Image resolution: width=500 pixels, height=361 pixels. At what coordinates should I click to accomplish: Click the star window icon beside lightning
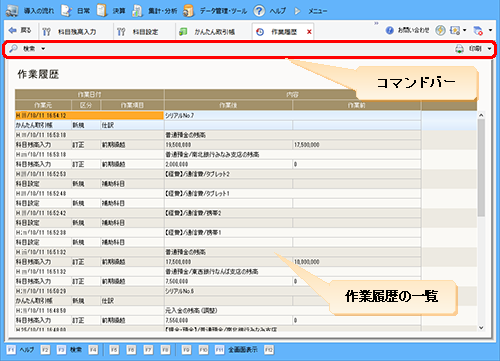coord(455,31)
